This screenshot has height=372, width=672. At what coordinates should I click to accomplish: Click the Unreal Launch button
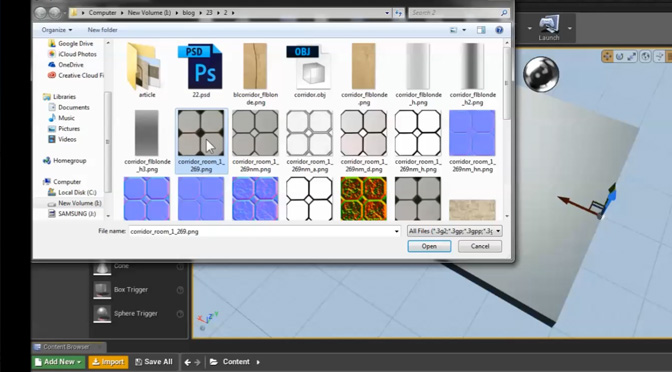click(x=549, y=28)
